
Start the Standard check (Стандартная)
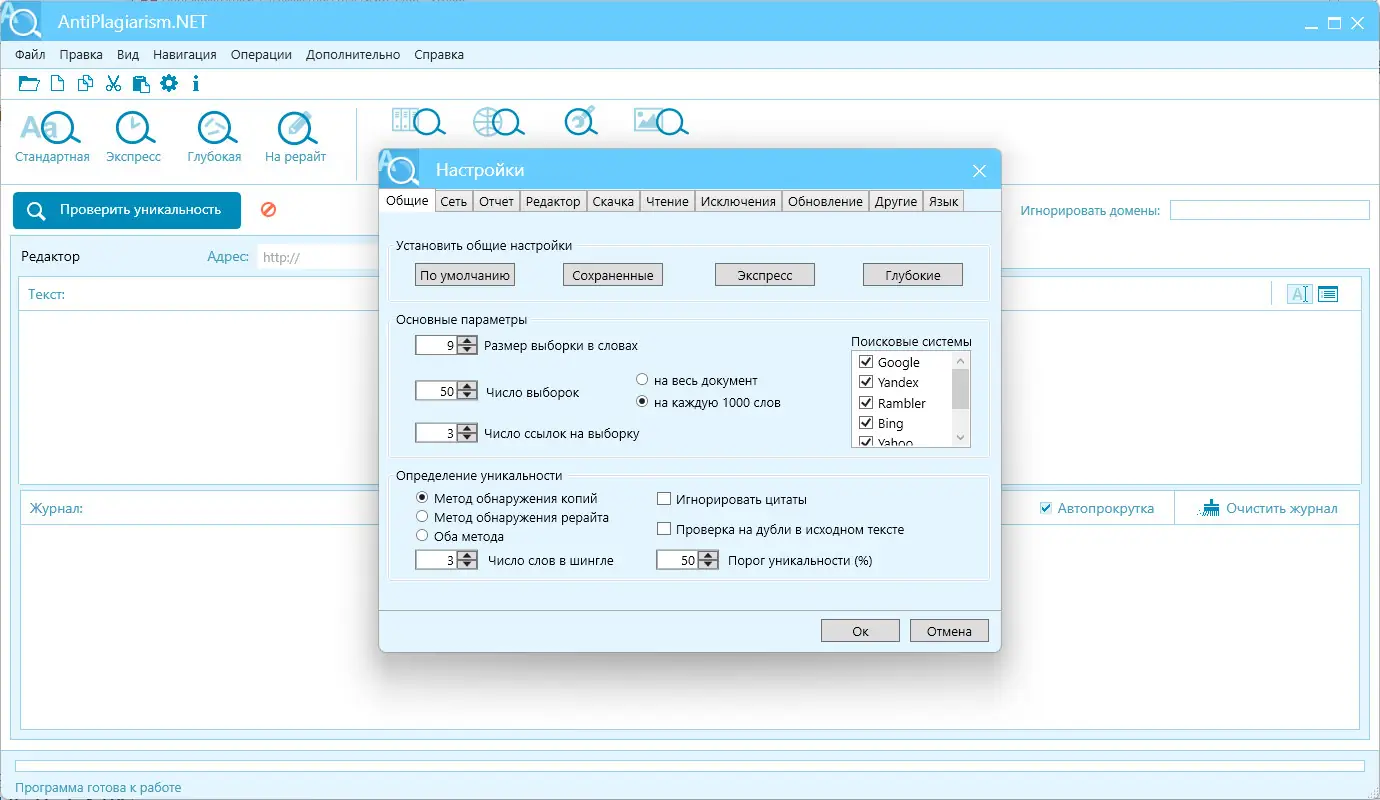52,137
